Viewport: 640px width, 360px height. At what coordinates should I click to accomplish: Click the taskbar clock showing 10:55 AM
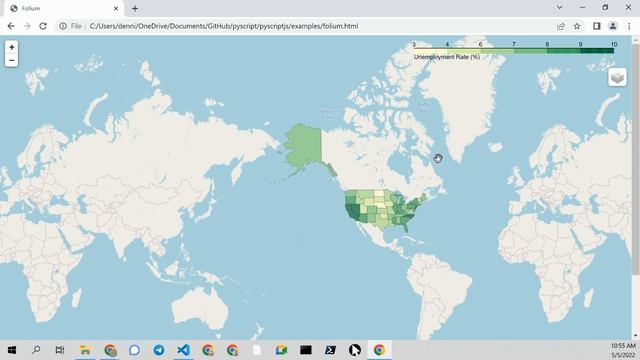click(x=623, y=346)
